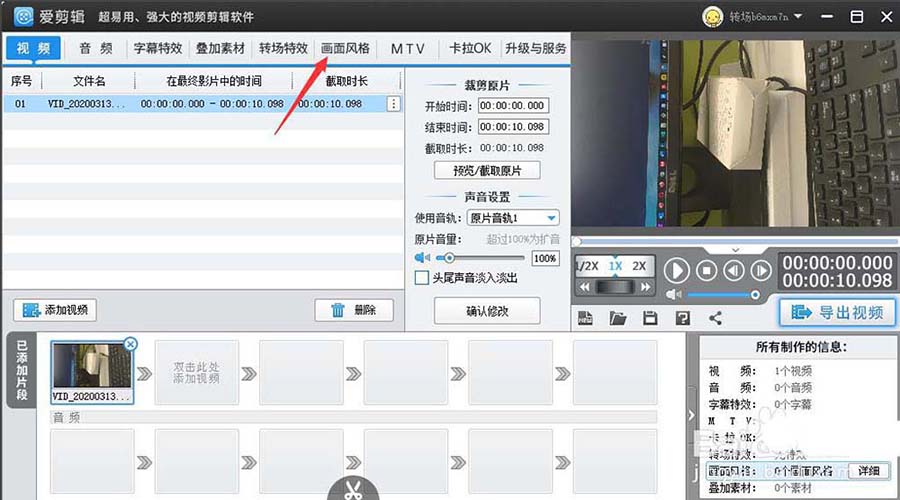Click the 导出视频 export button

click(x=838, y=312)
